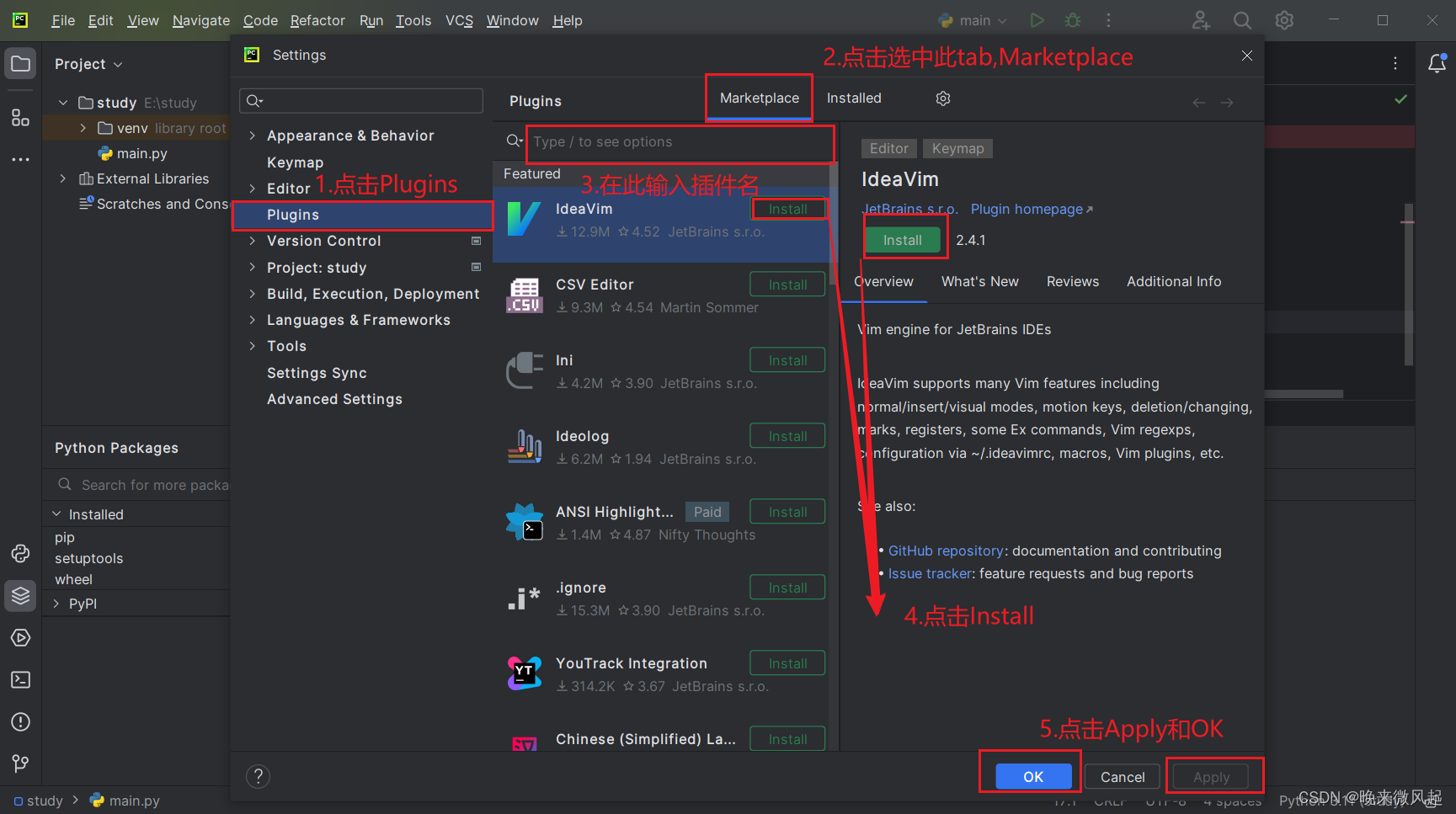Open the Problems tool window icon
Screen dimensions: 1456x814
21,722
